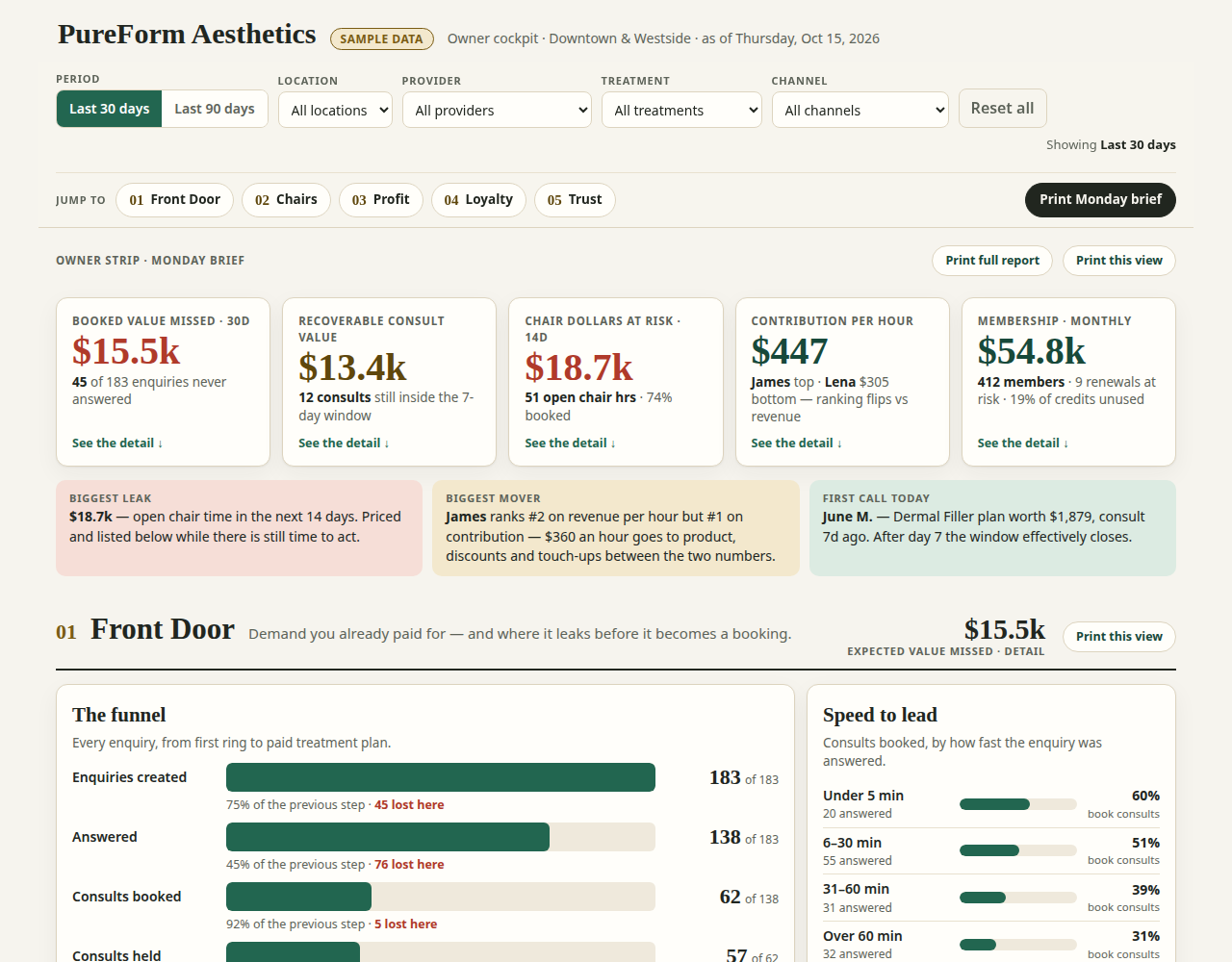
Task: Click Print Monday brief button
Action: pos(1100,200)
